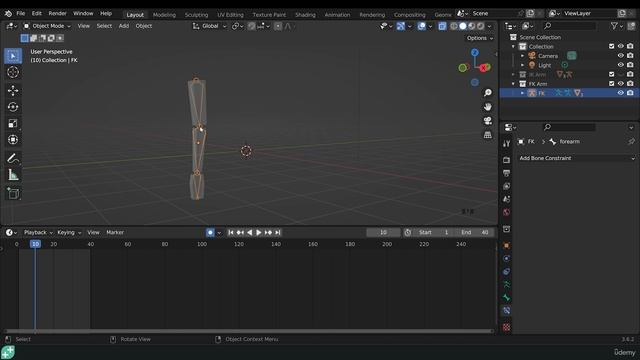Viewport: 640px width, 360px height.
Task: Click the Start frame field
Action: point(433,232)
